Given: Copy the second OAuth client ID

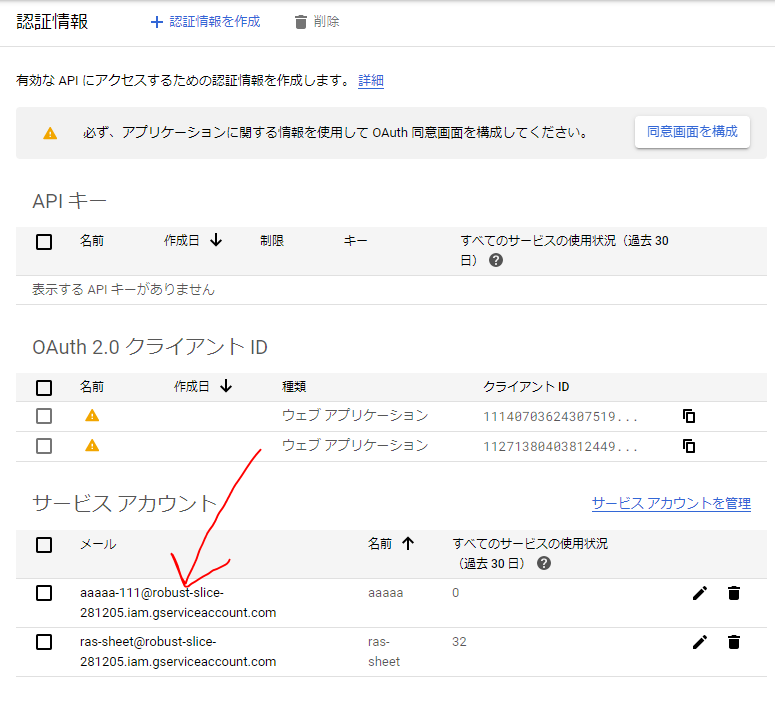Looking at the screenshot, I should click(688, 446).
